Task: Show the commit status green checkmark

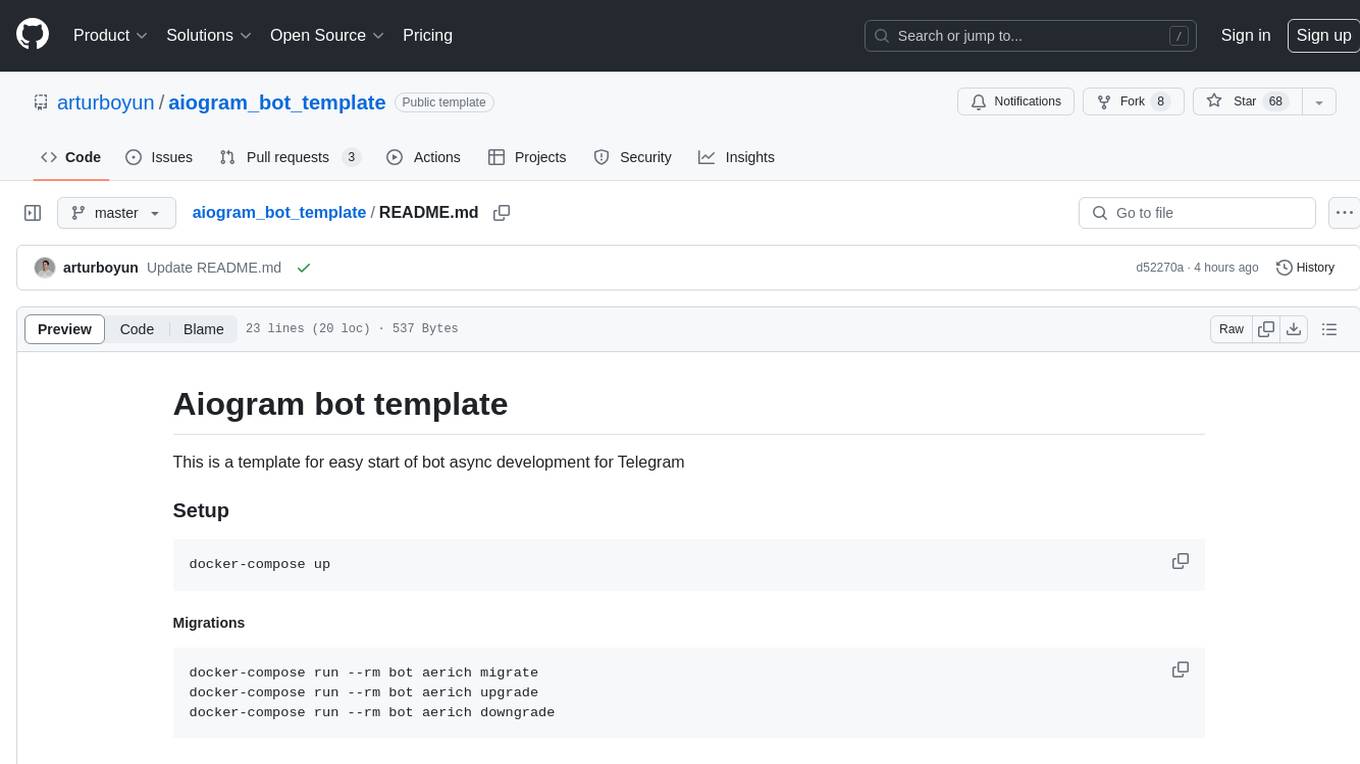Action: point(304,268)
